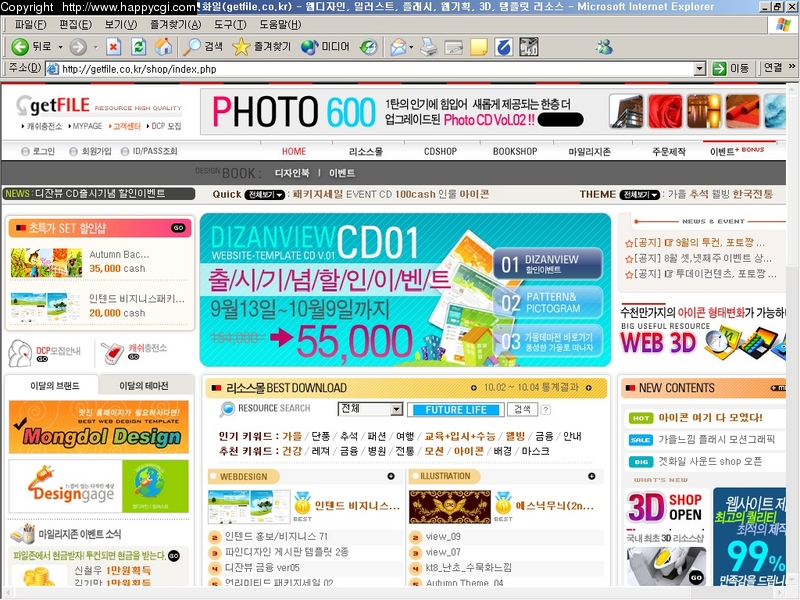Click the FUTURE LIFE search input field
Viewport: 800px width, 600px height.
tap(456, 410)
